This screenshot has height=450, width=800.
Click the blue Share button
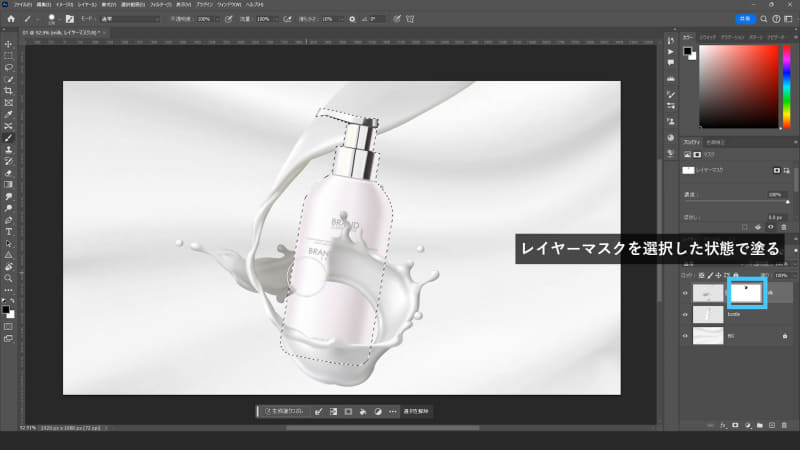tap(745, 19)
